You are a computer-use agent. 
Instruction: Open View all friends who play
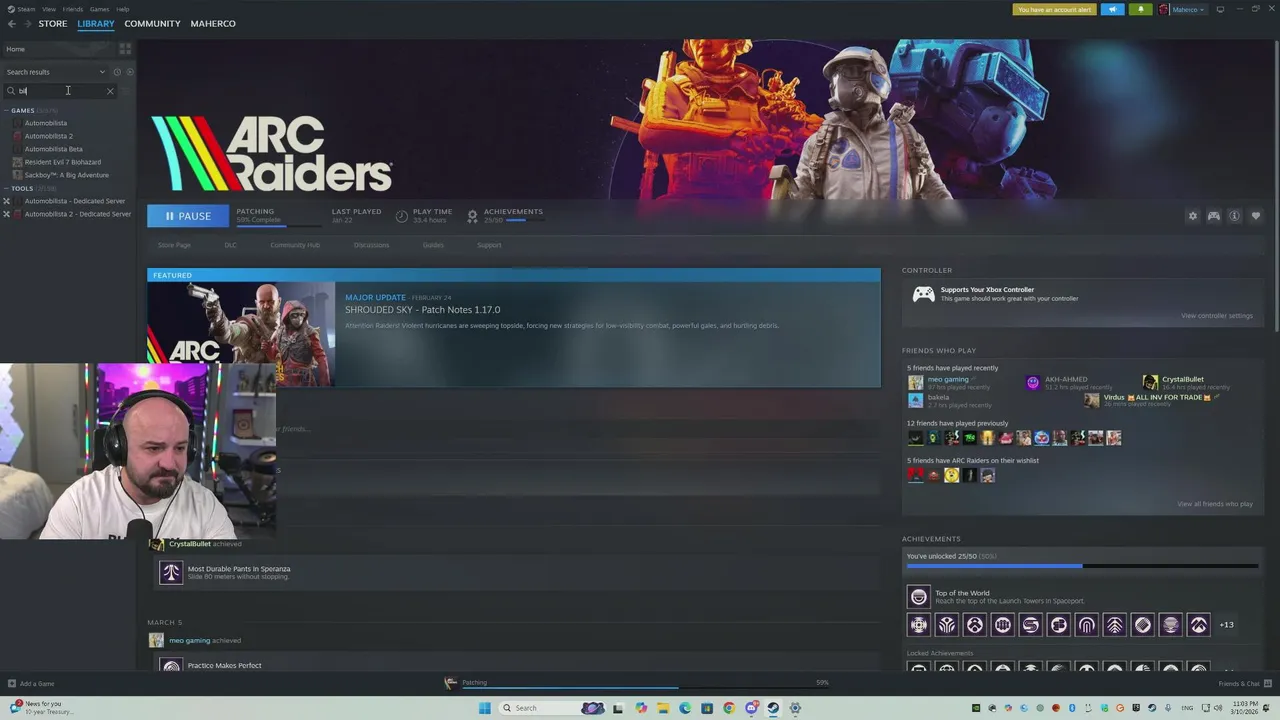pyautogui.click(x=1215, y=504)
